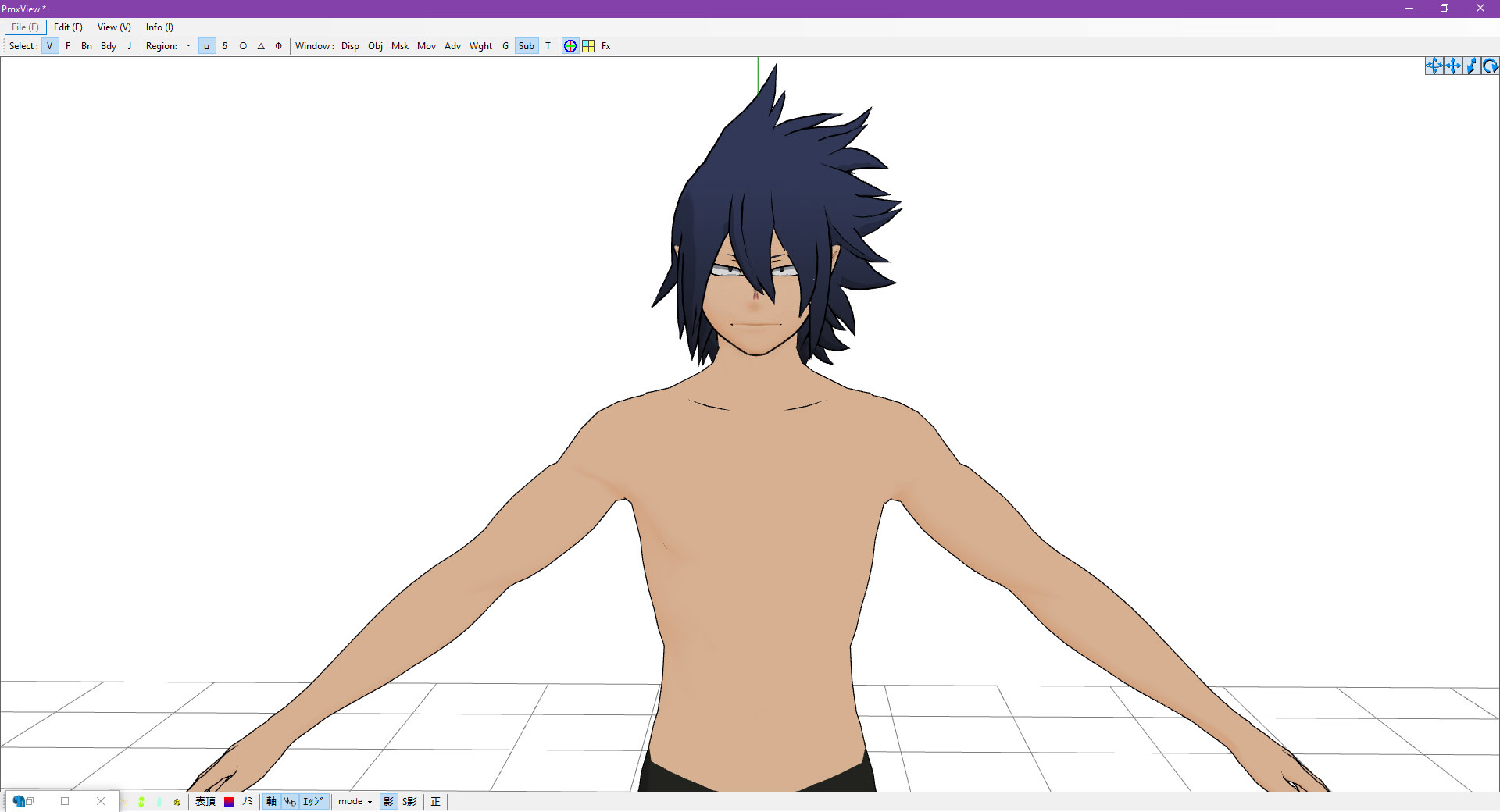Toggle the ノミ display button
Viewport: 1500px width, 812px height.
pyautogui.click(x=248, y=802)
